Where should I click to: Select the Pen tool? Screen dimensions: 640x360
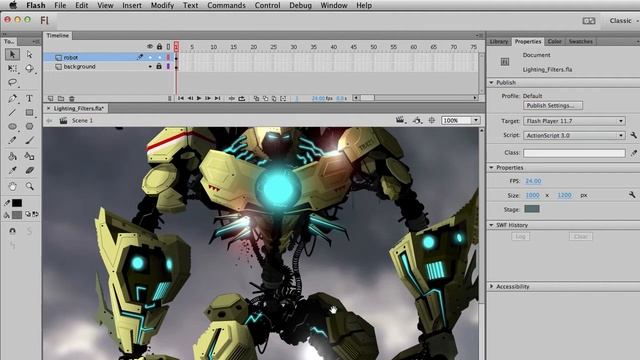[12, 98]
